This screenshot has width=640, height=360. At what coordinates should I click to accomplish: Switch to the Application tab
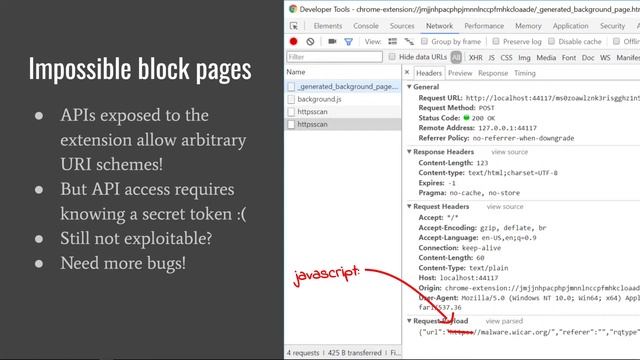point(571,26)
